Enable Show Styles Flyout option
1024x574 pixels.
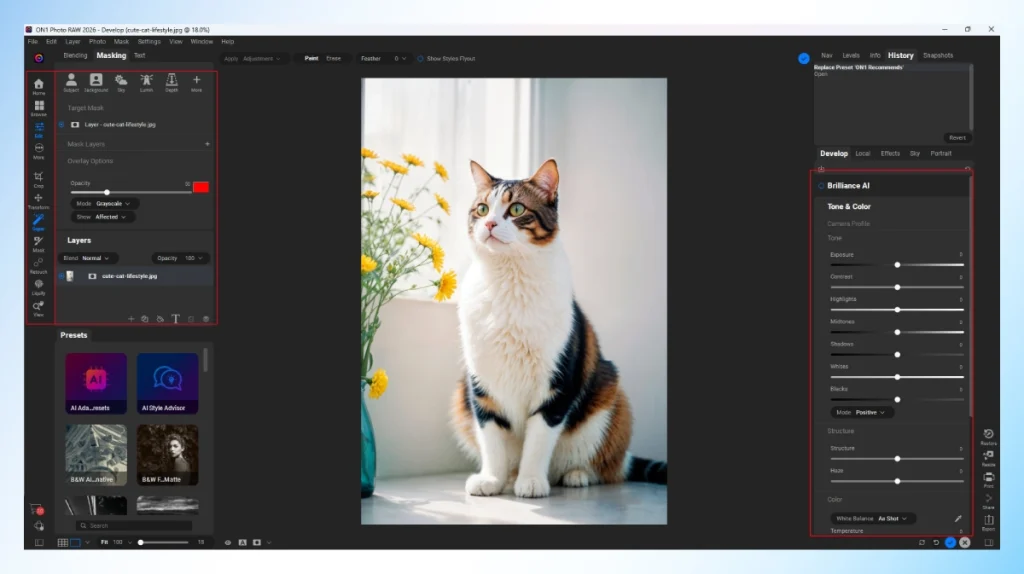coord(421,59)
